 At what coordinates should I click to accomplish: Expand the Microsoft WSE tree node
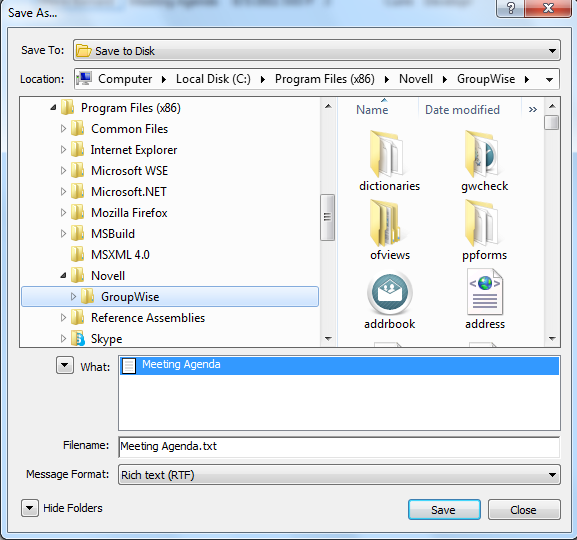point(63,170)
